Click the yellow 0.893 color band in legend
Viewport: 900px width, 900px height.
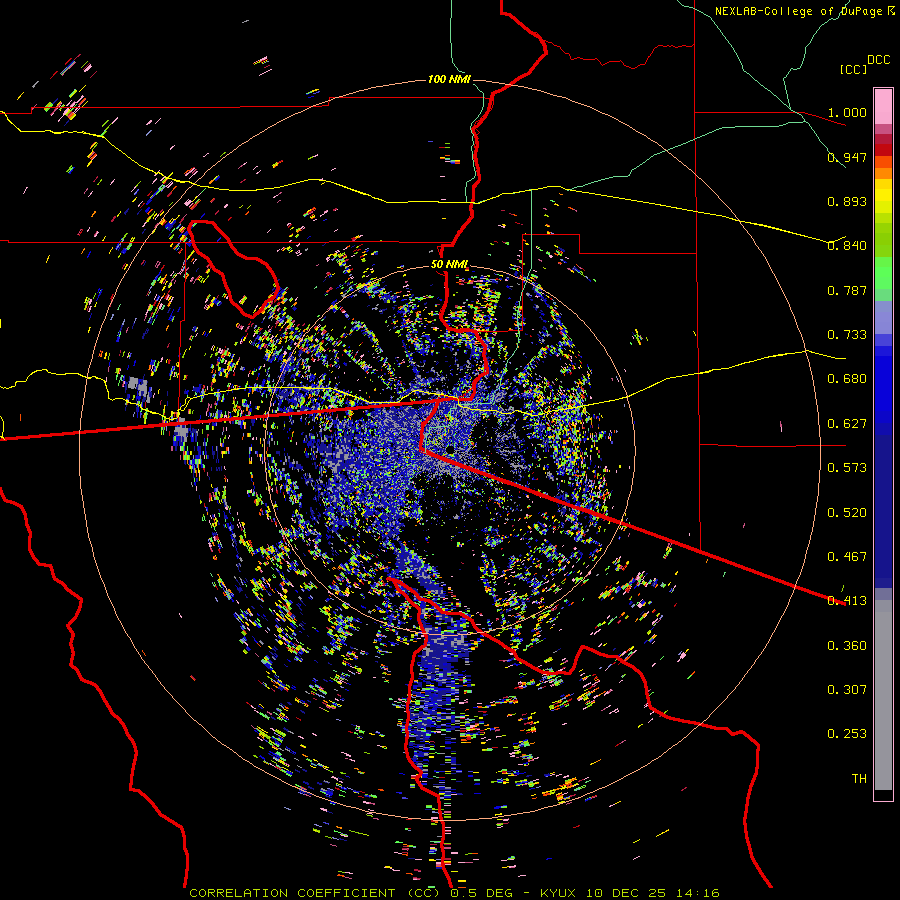click(883, 201)
